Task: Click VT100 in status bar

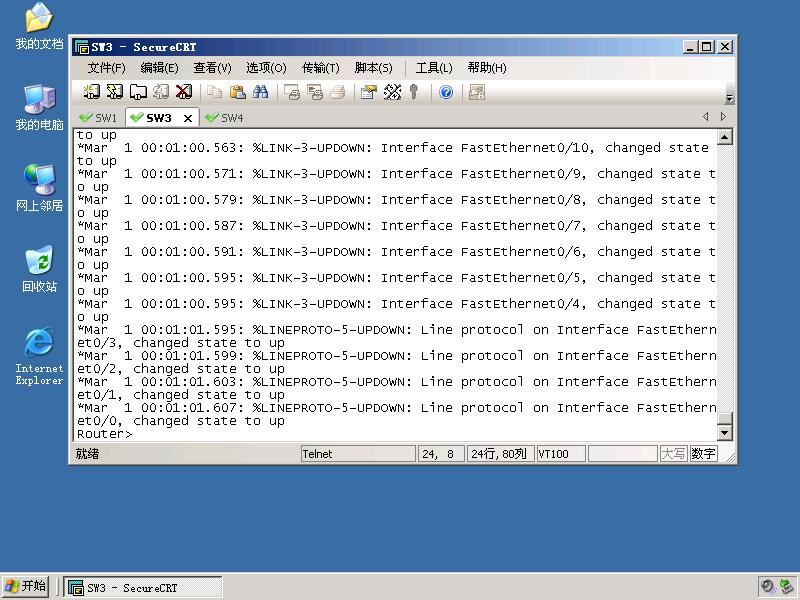Action: (561, 454)
